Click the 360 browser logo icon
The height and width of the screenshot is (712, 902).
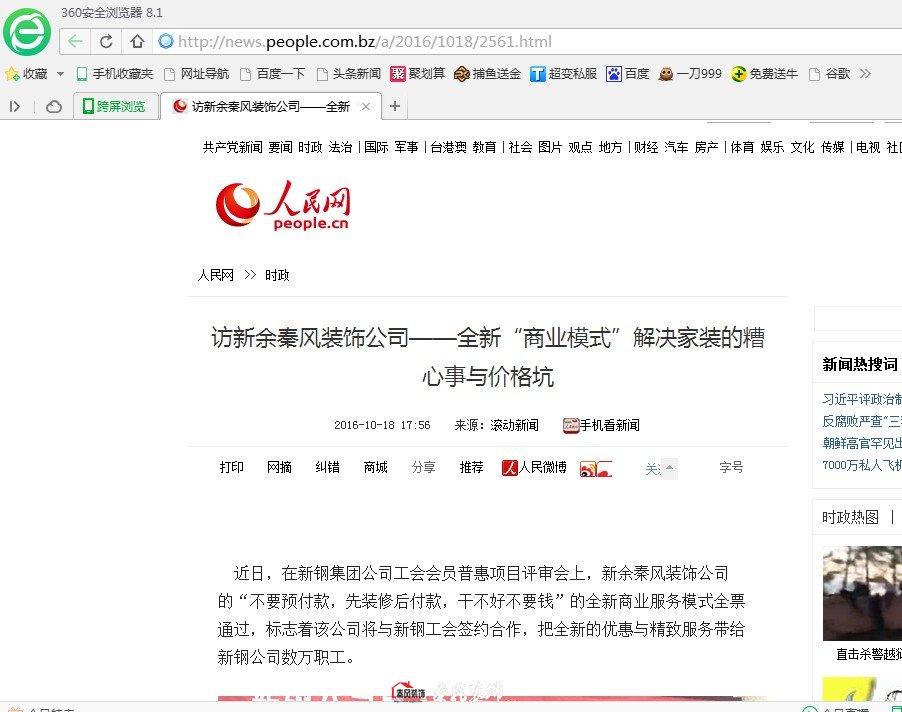pyautogui.click(x=27, y=31)
